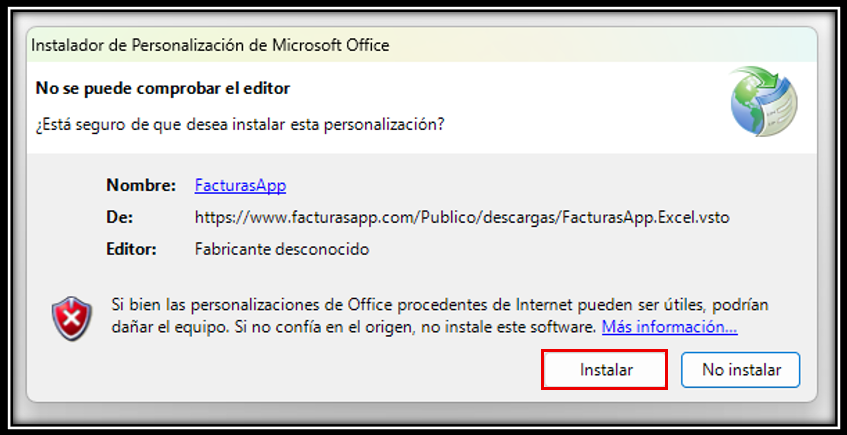Screen dimensions: 847x435
Task: Choose the No instalar button
Action: pos(741,370)
